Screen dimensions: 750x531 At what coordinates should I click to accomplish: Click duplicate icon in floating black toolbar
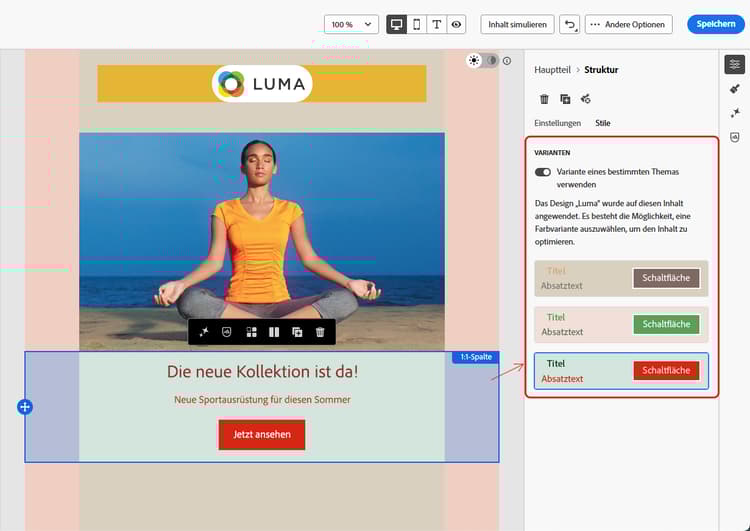[x=297, y=332]
